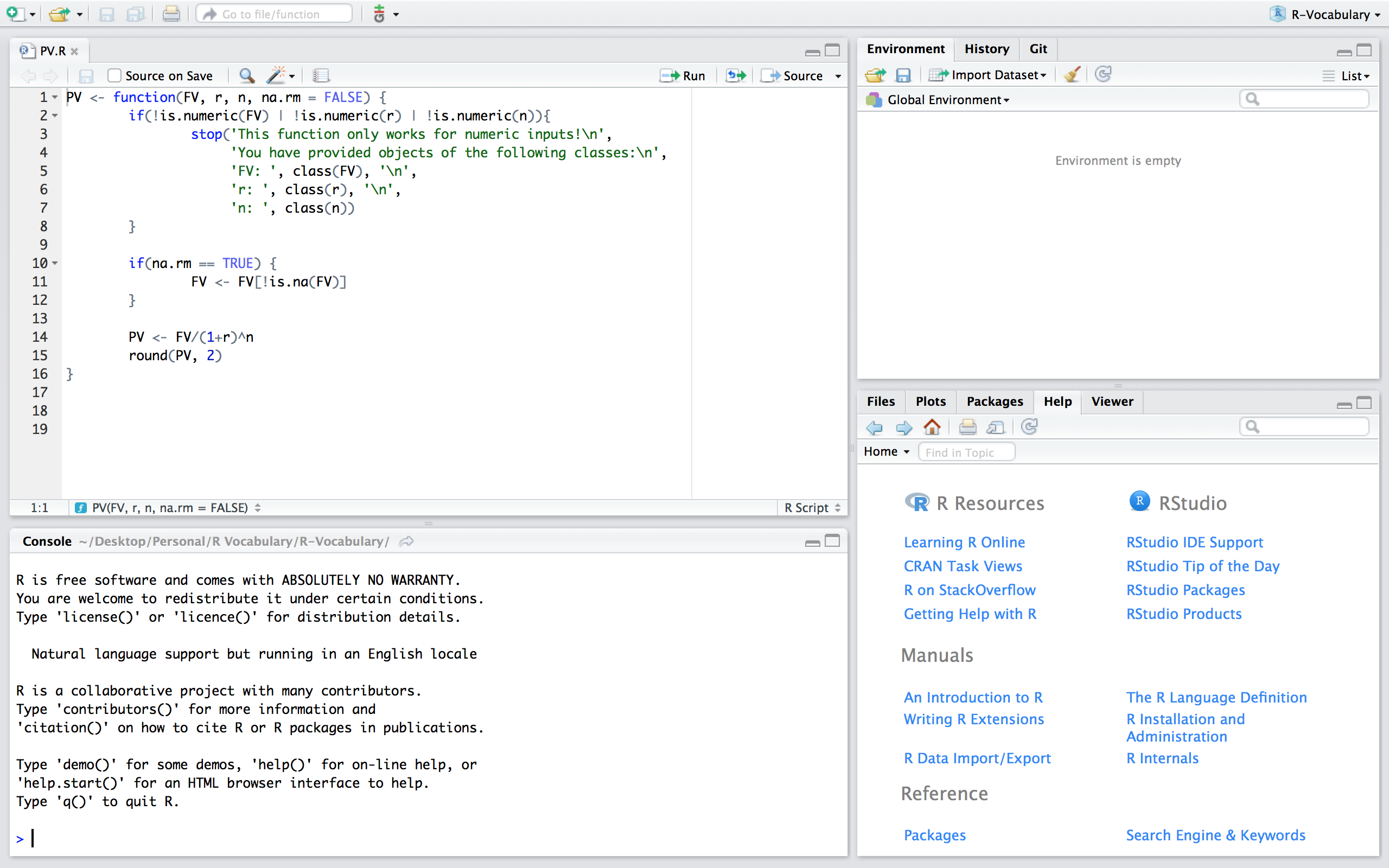Open the Import Dataset dropdown
Image resolution: width=1389 pixels, height=868 pixels.
coord(987,75)
